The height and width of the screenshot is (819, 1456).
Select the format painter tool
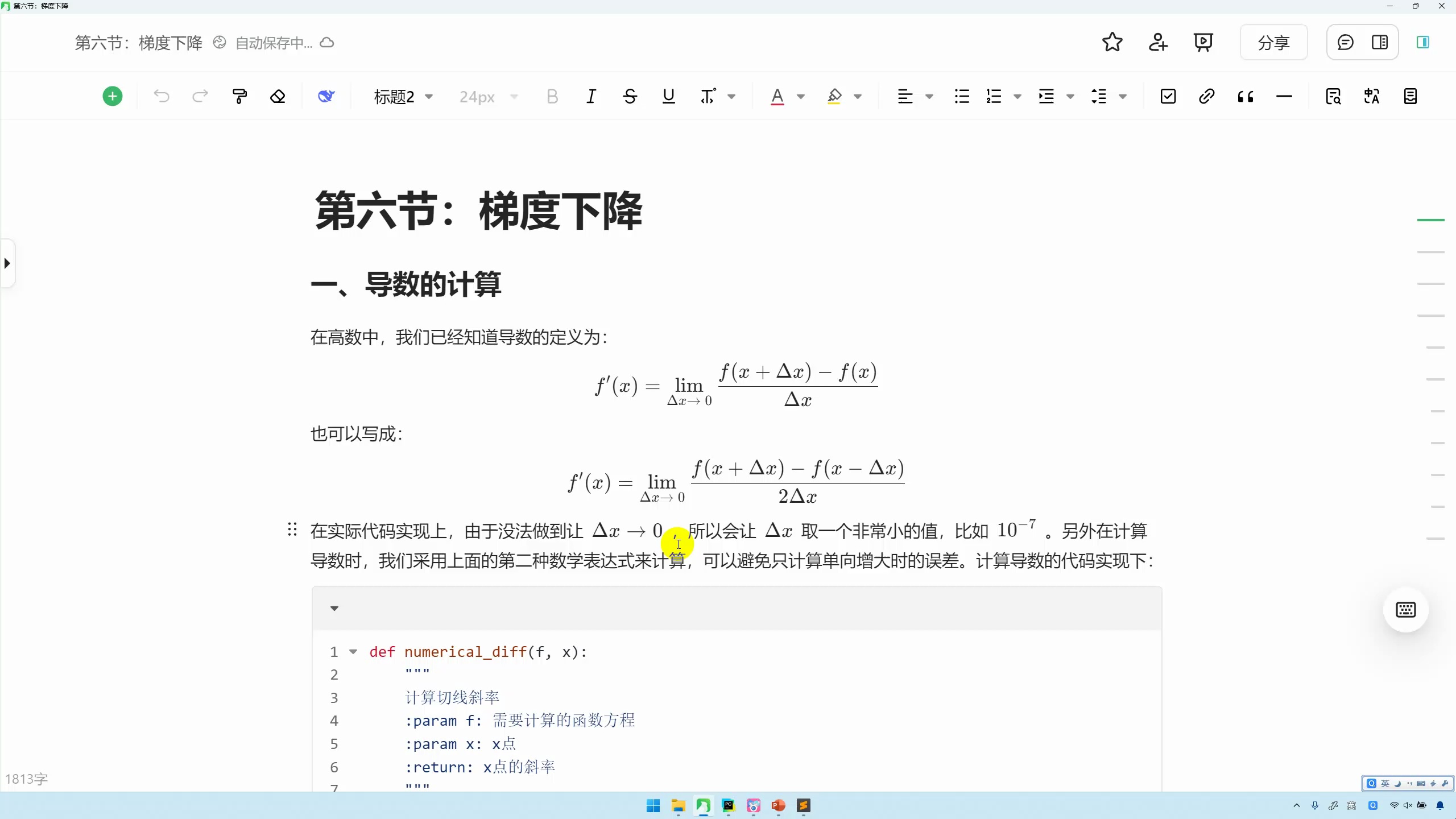(239, 96)
